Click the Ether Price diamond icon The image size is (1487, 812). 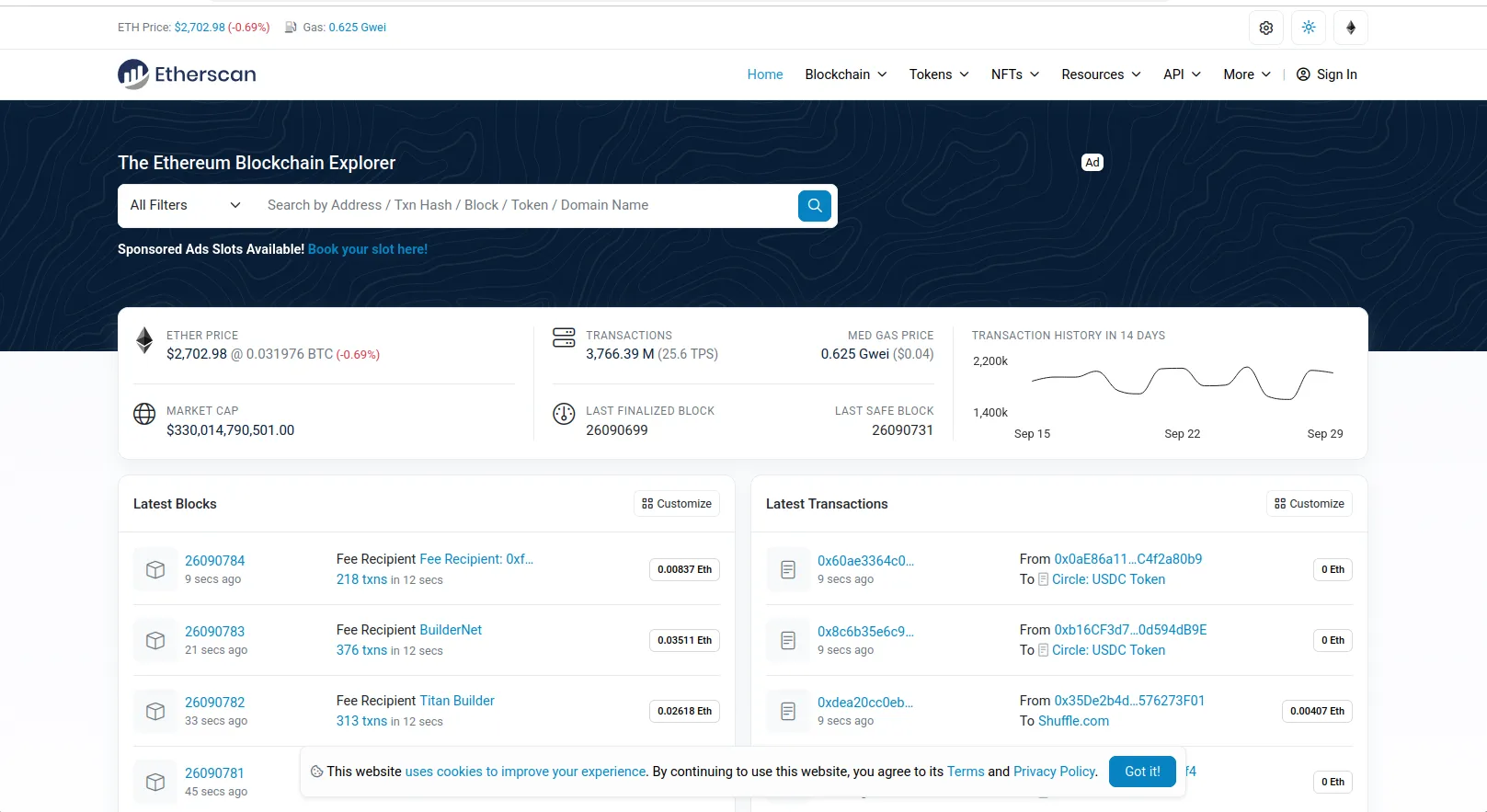coord(144,340)
